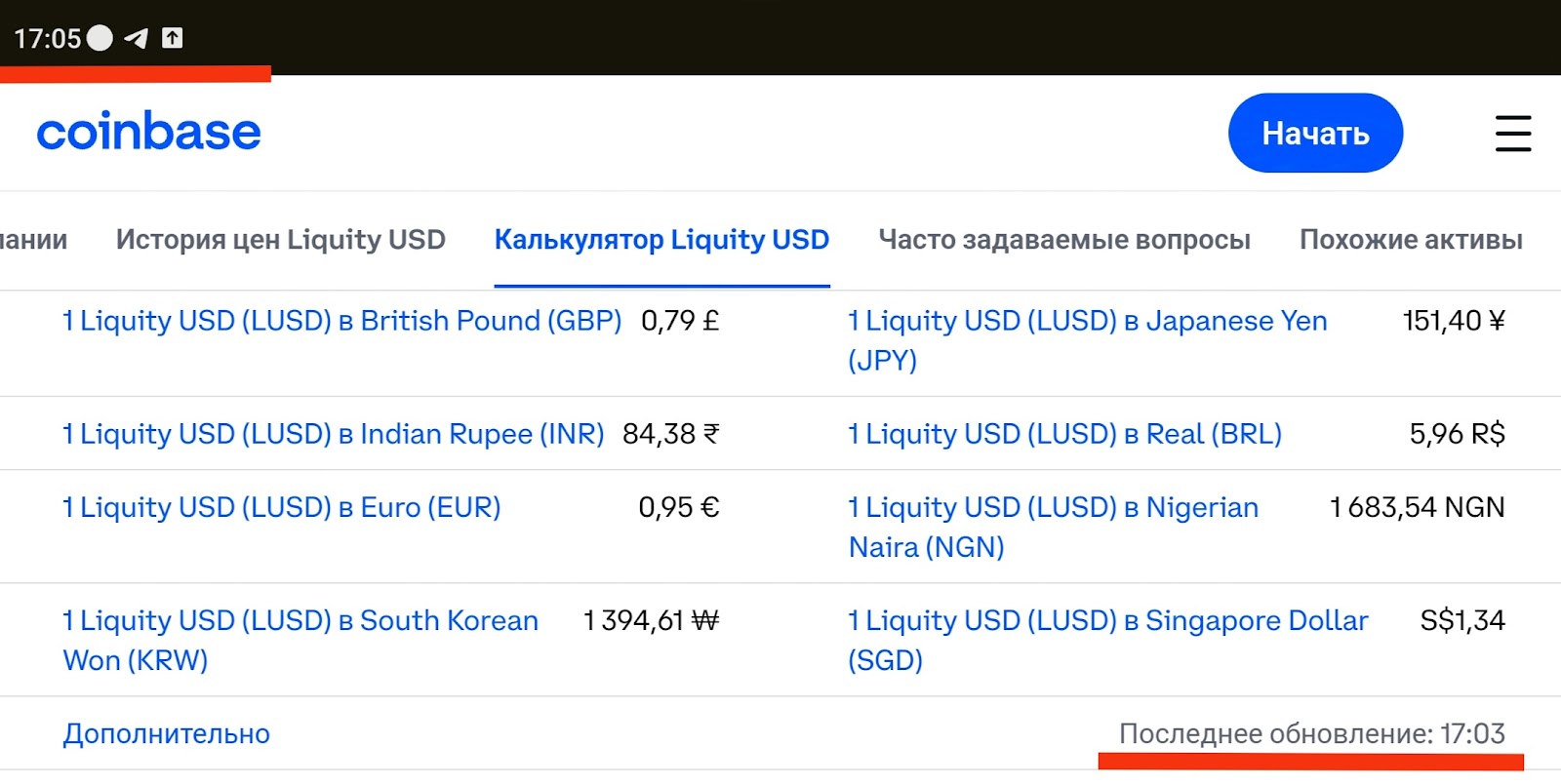
Task: Tap the 17:05 clock in status bar
Action: [x=48, y=39]
